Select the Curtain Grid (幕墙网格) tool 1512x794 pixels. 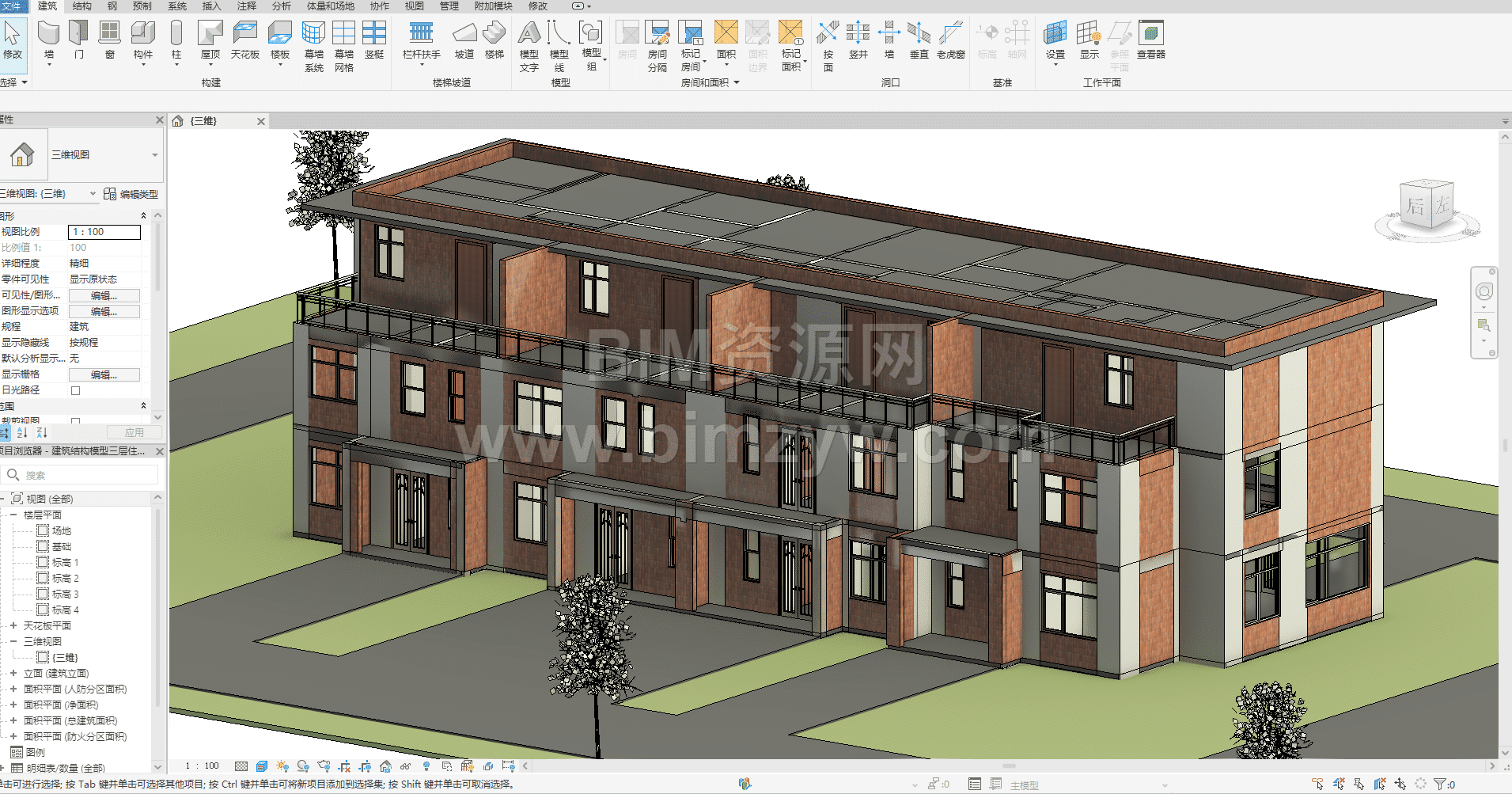pyautogui.click(x=344, y=46)
